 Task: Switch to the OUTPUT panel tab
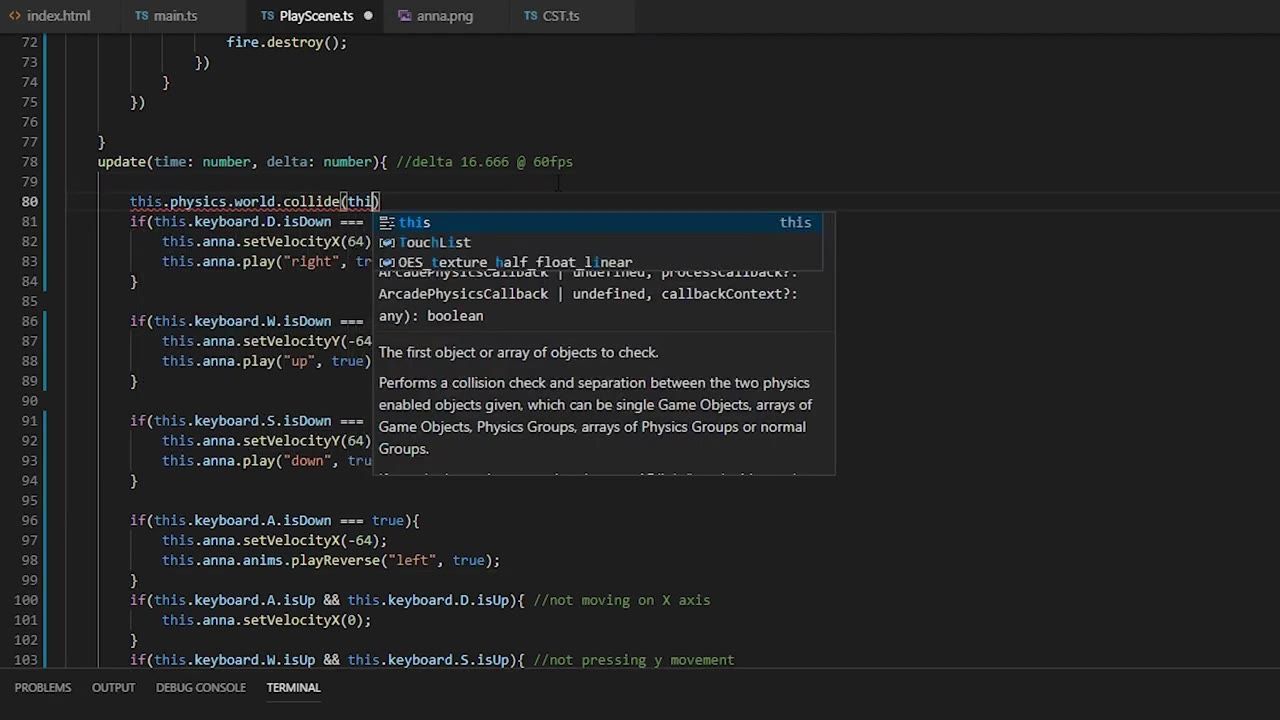click(113, 688)
